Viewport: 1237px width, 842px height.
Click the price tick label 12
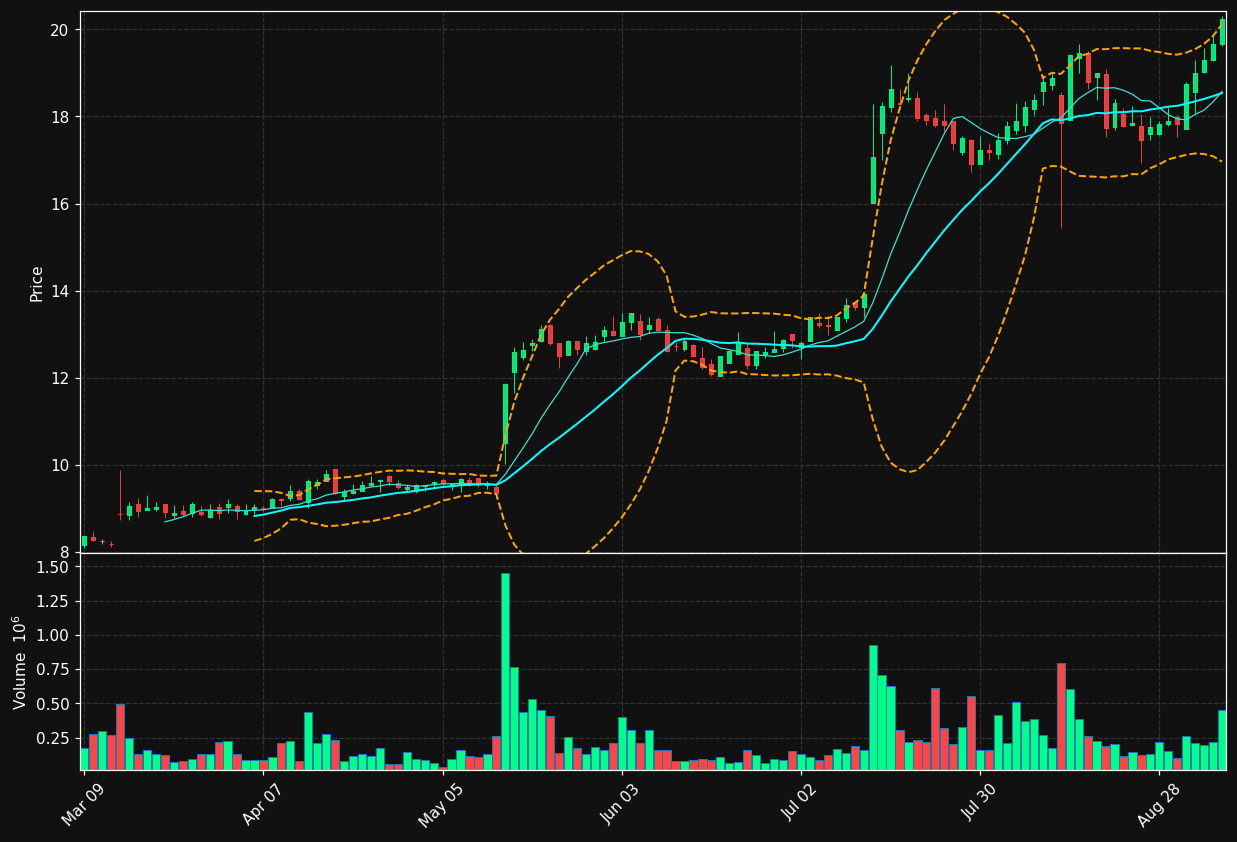click(x=59, y=378)
